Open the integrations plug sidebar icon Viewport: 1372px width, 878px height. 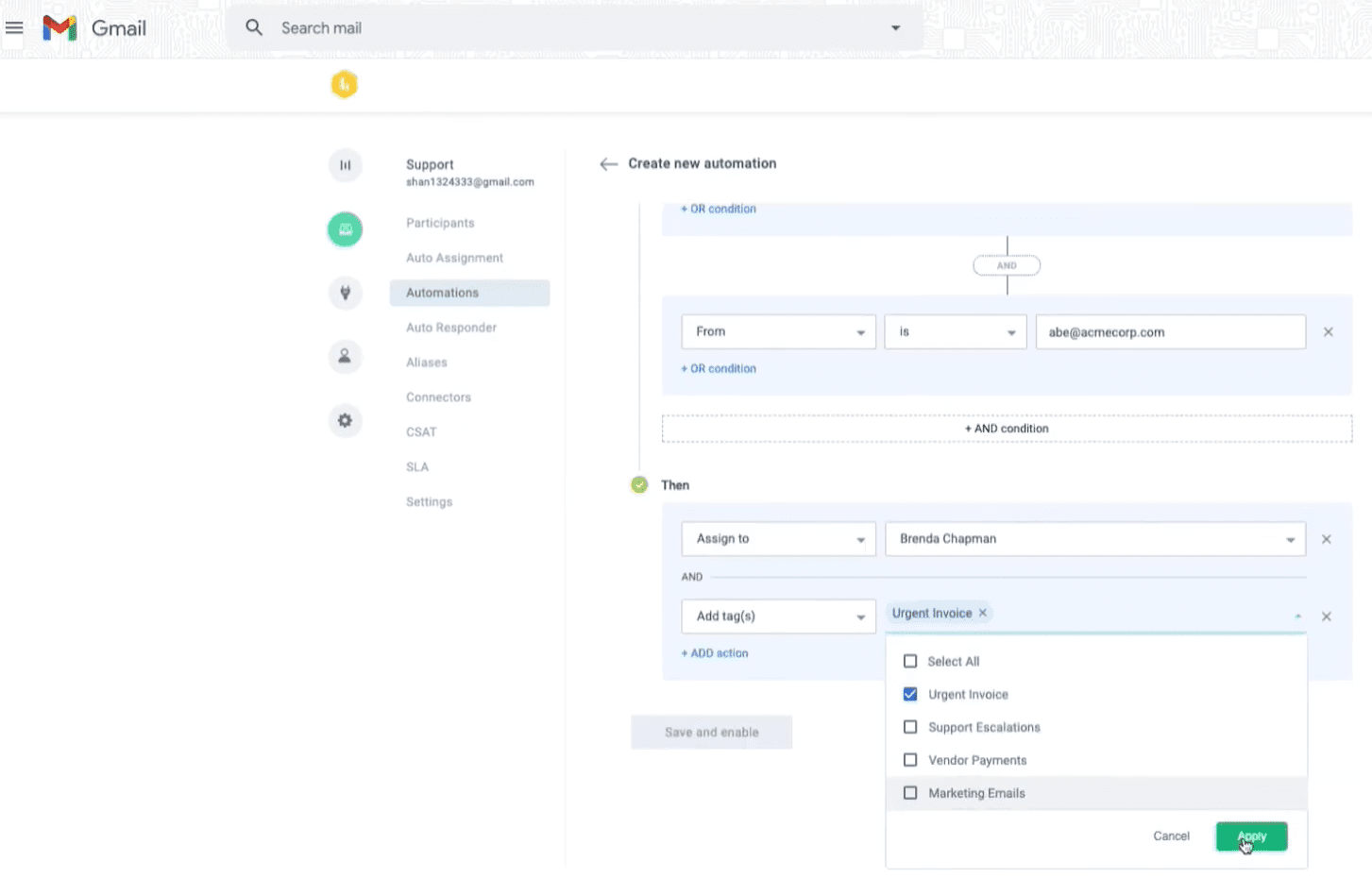[345, 293]
